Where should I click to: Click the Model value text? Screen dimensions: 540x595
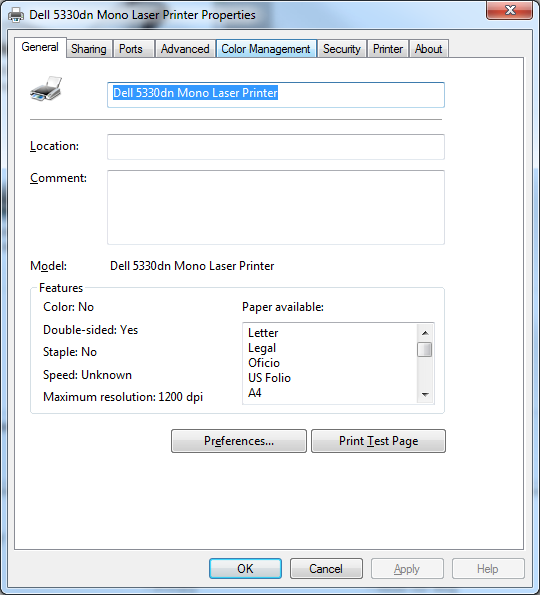coord(192,266)
